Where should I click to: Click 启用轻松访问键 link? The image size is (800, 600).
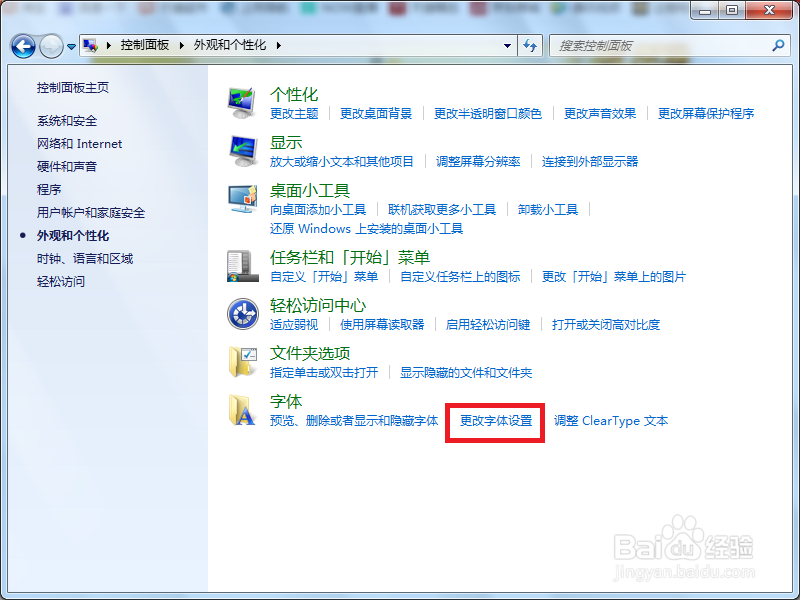[488, 325]
